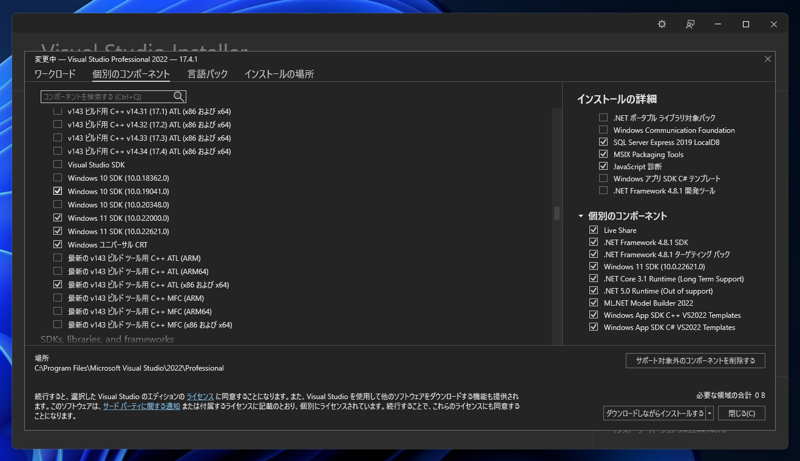Uncheck Windows 11 SDK (10.0.22621.0) in component list
The width and height of the screenshot is (800, 461).
(57, 231)
